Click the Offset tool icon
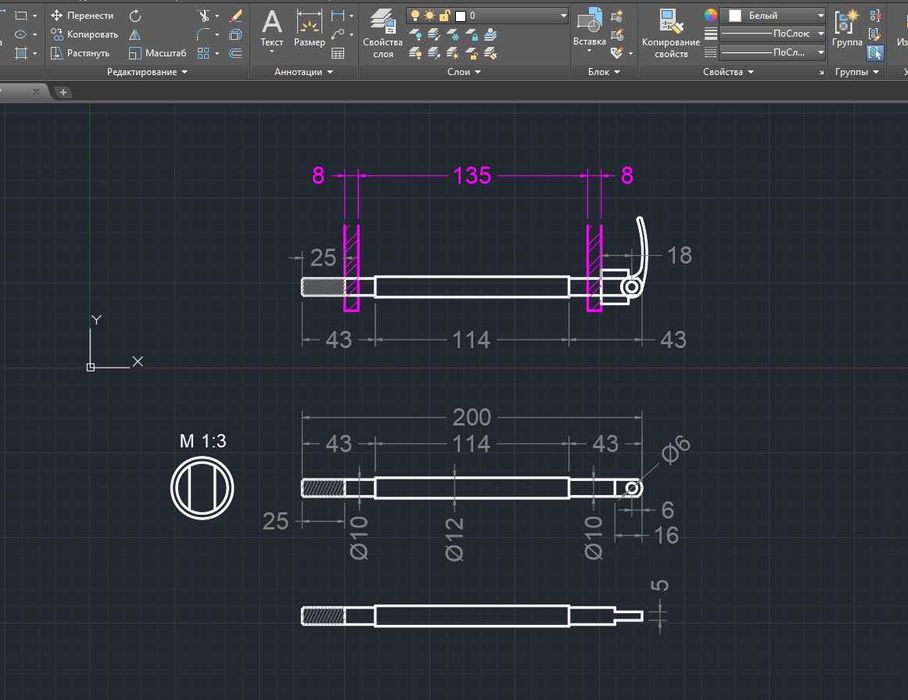The width and height of the screenshot is (908, 700). pos(235,53)
